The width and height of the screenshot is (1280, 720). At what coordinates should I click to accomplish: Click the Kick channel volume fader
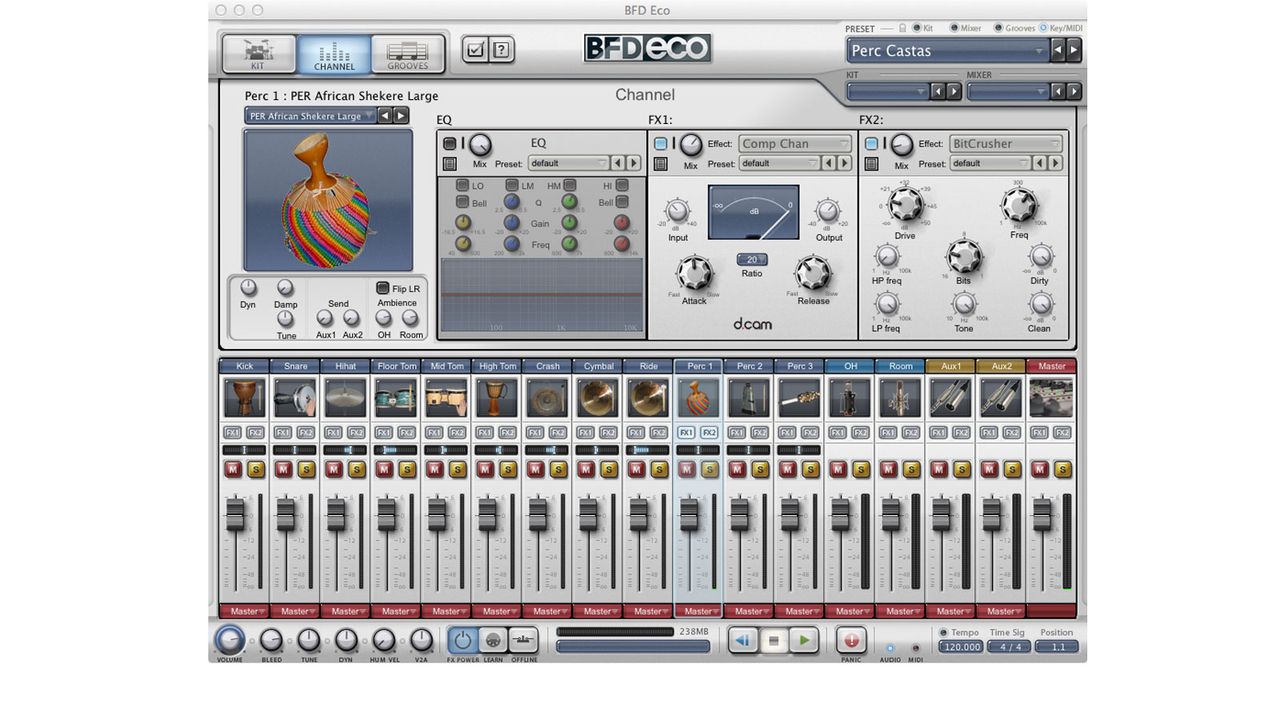235,515
